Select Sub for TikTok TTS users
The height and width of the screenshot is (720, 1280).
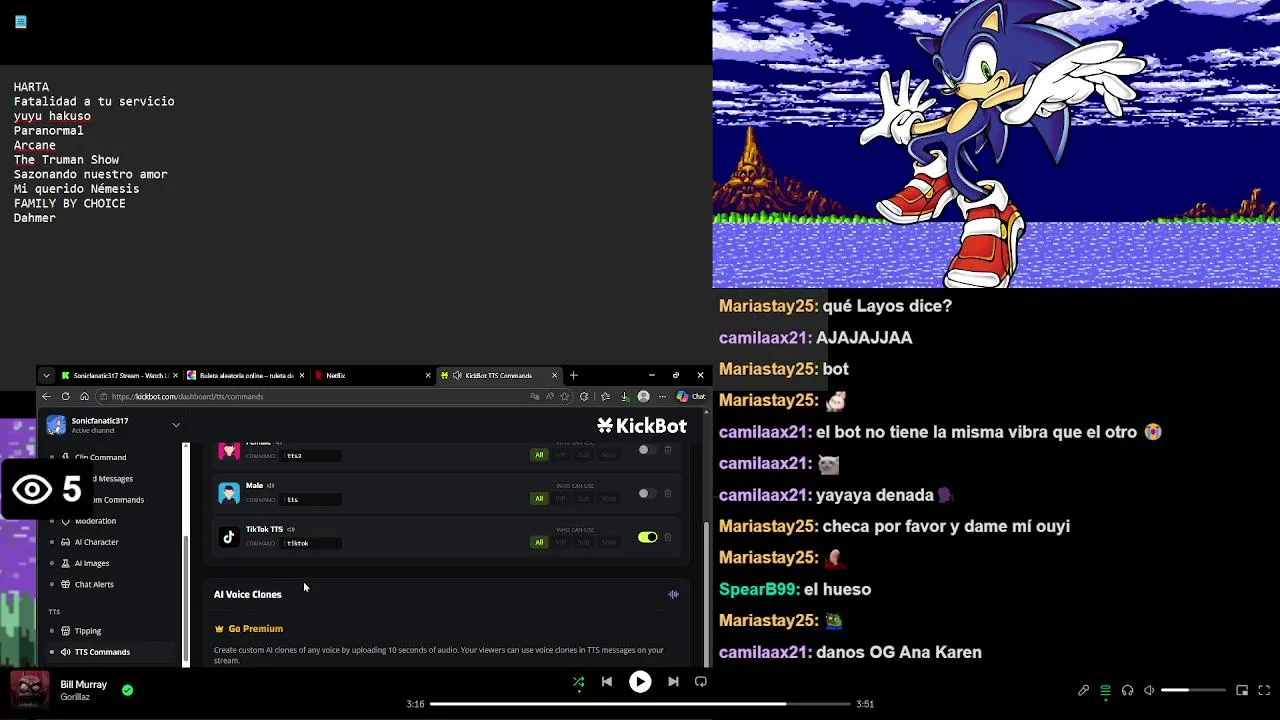click(x=583, y=542)
